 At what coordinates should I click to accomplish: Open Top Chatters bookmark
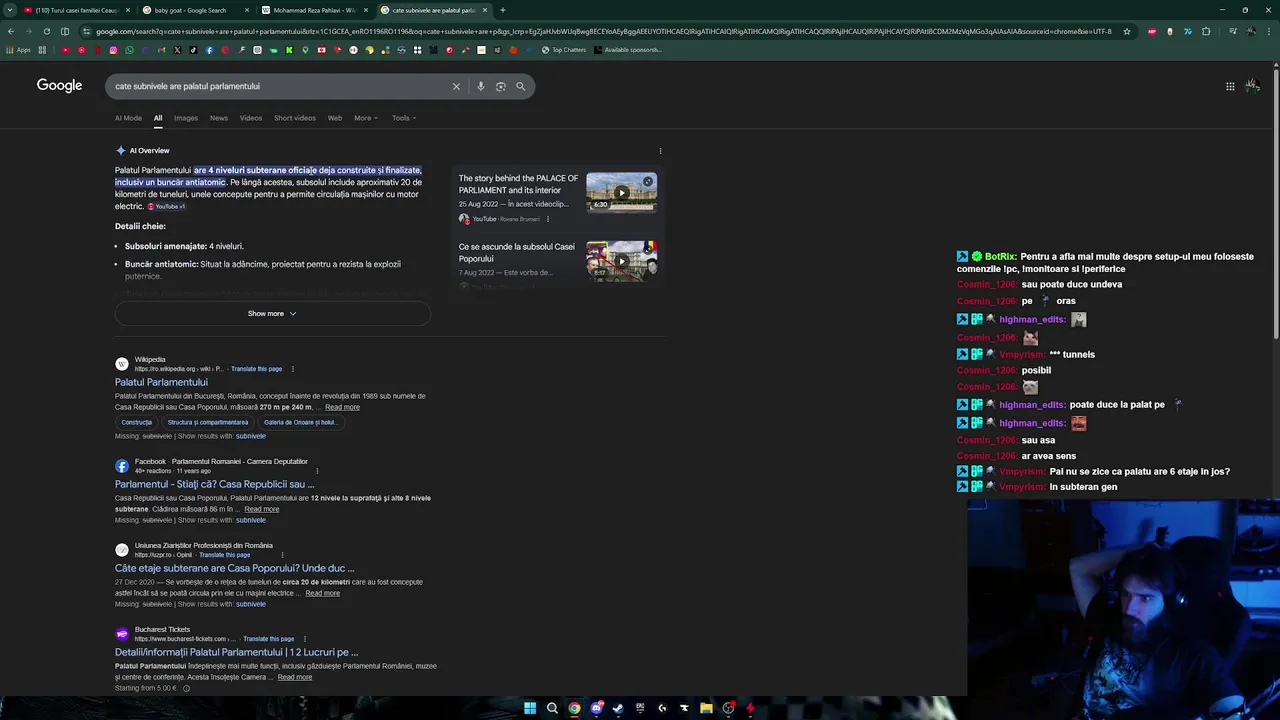click(564, 50)
